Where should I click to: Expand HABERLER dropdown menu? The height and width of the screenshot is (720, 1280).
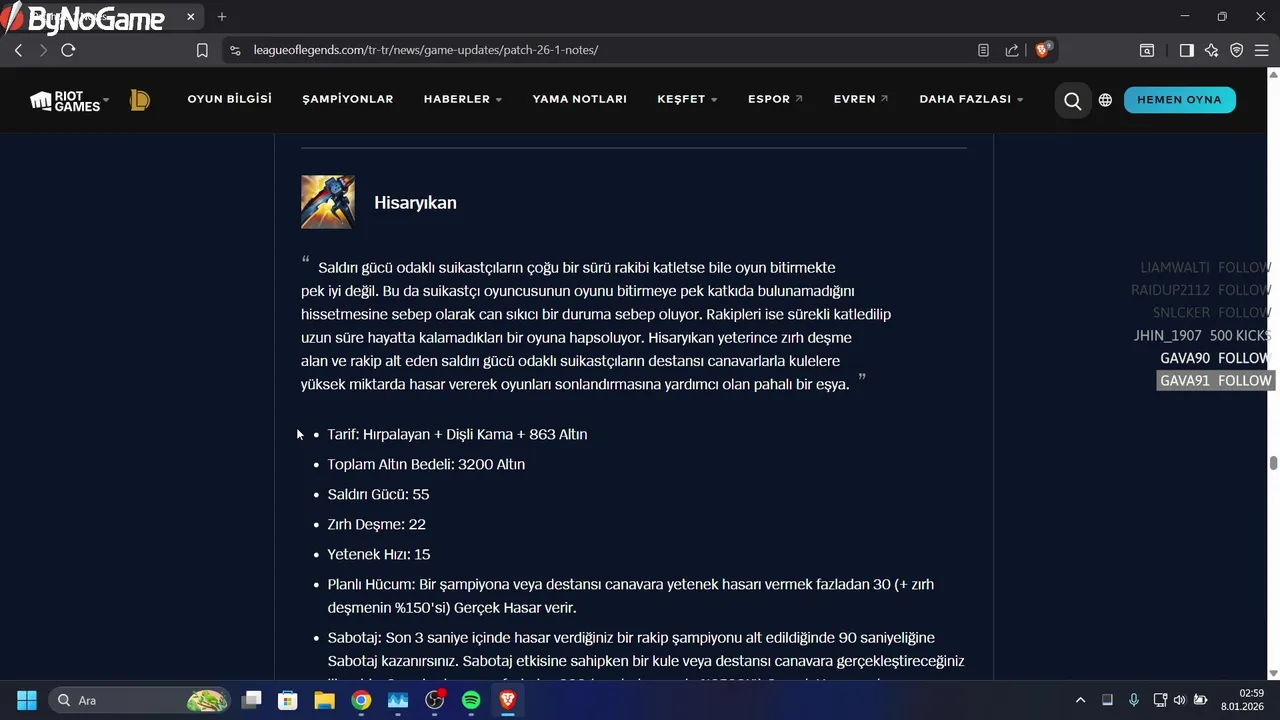[463, 99]
